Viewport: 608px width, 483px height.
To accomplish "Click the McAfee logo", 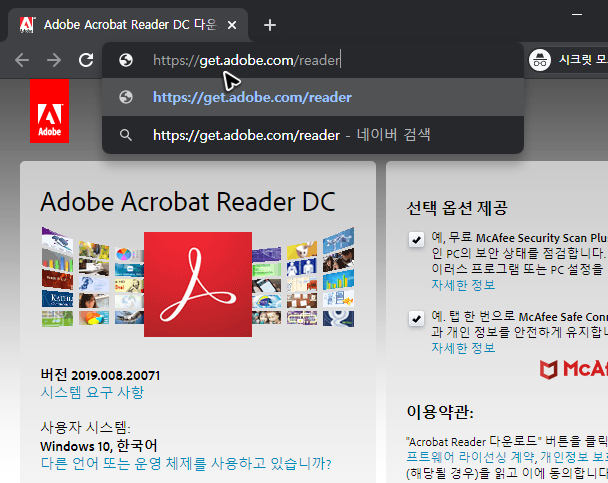I will point(574,368).
